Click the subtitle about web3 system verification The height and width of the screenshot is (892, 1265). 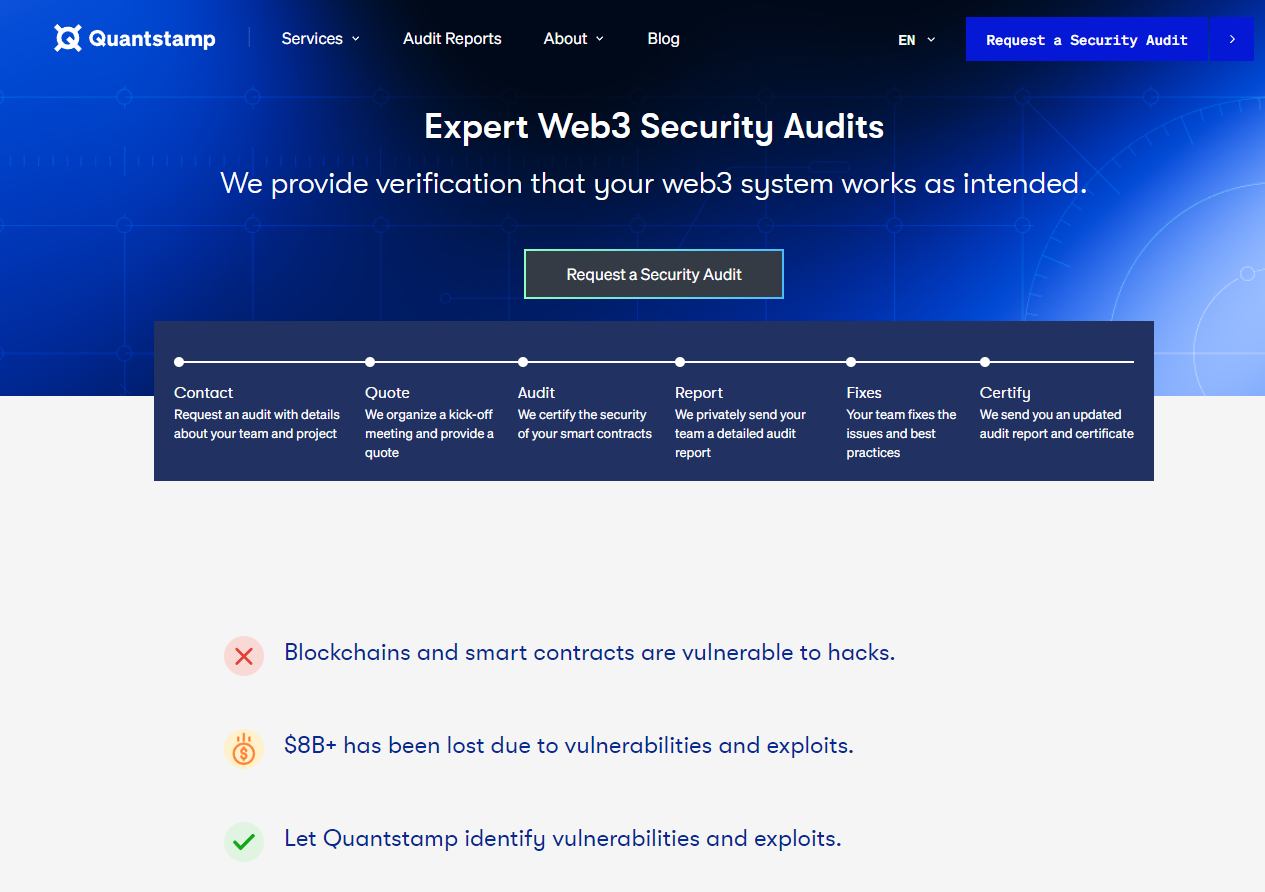(654, 184)
